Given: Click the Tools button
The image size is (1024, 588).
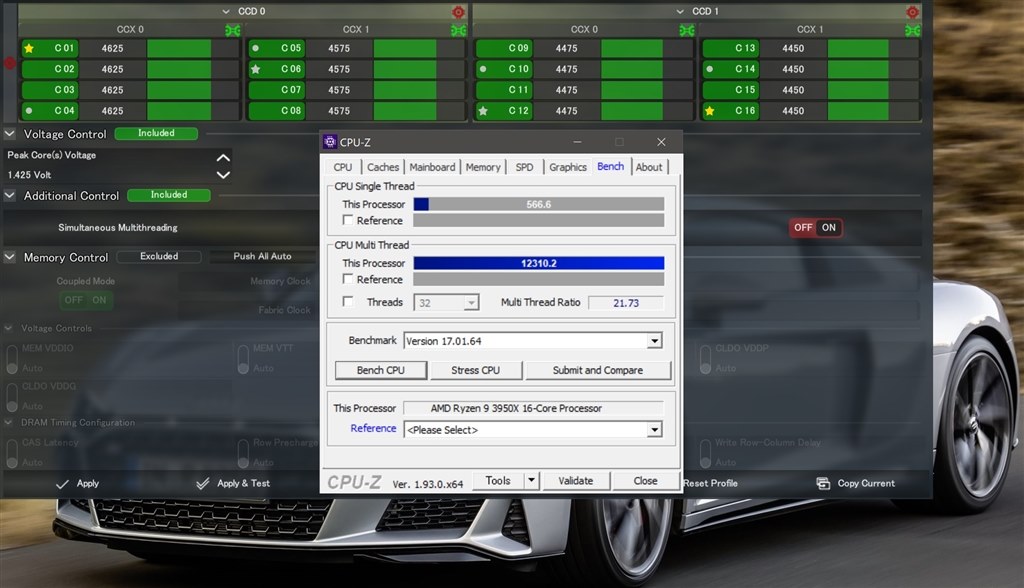Looking at the screenshot, I should click(x=498, y=481).
